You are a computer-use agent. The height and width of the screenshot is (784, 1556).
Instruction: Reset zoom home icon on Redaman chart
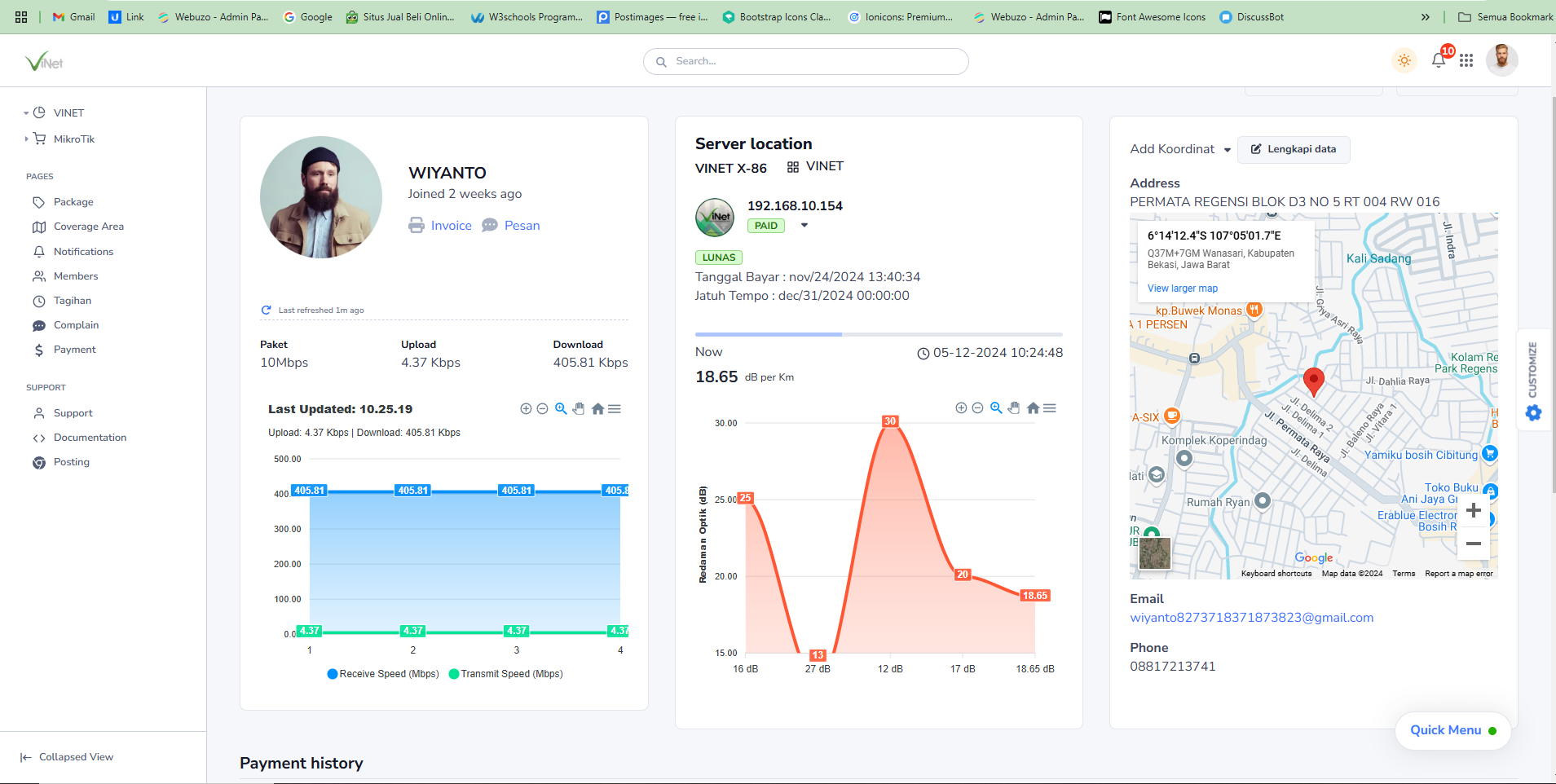(1033, 408)
